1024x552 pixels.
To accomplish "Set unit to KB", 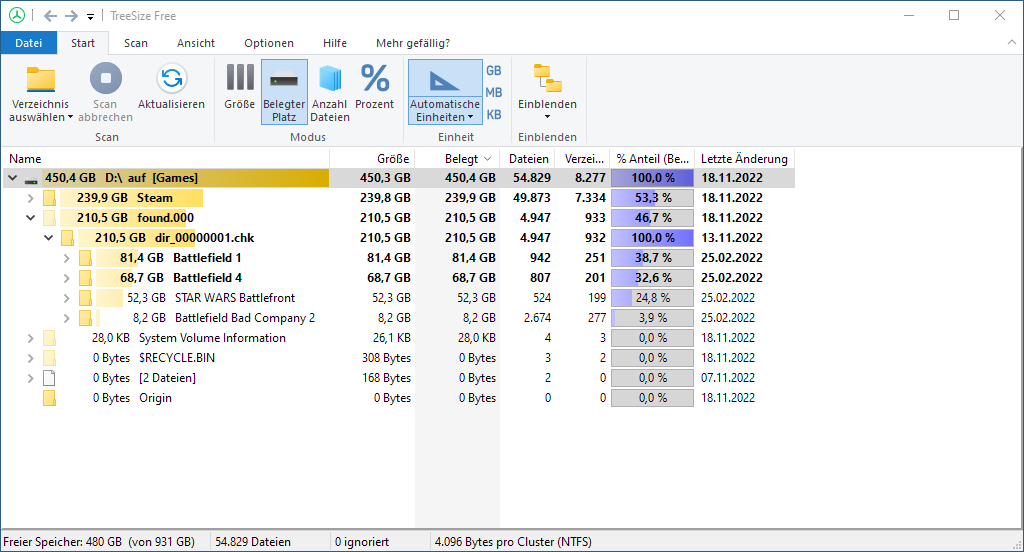I will (494, 115).
